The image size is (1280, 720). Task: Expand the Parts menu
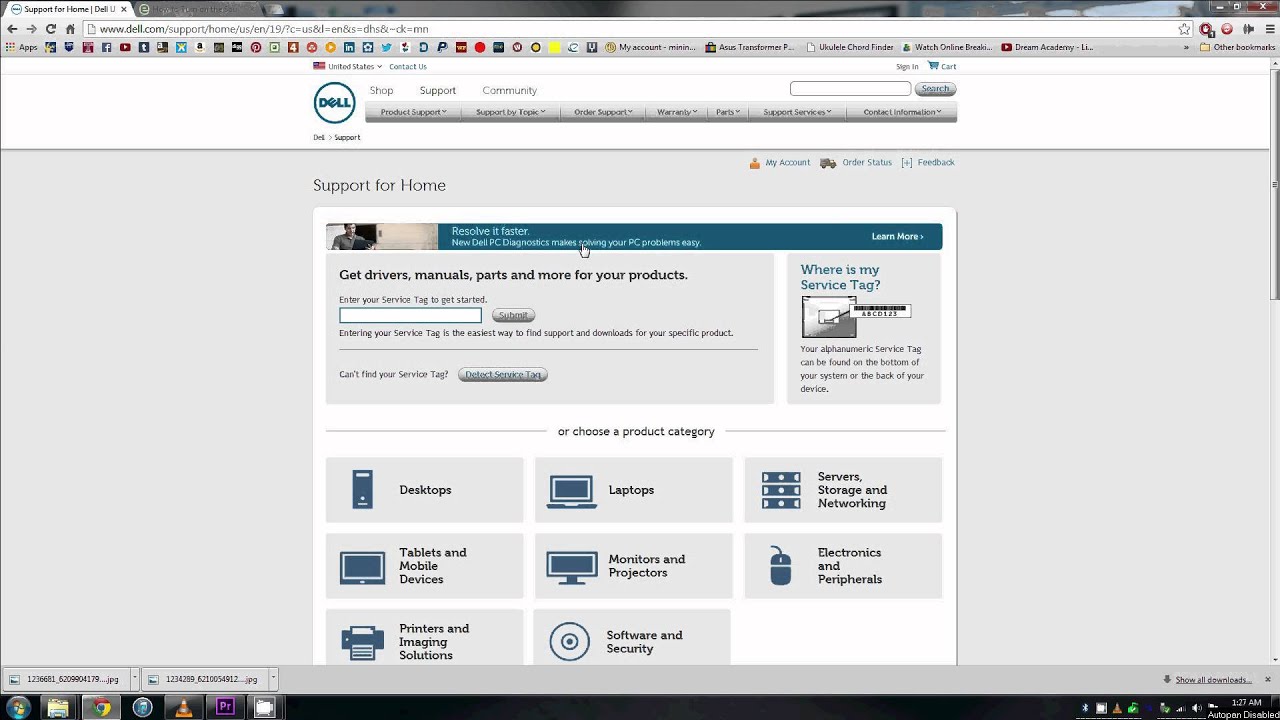pyautogui.click(x=728, y=112)
